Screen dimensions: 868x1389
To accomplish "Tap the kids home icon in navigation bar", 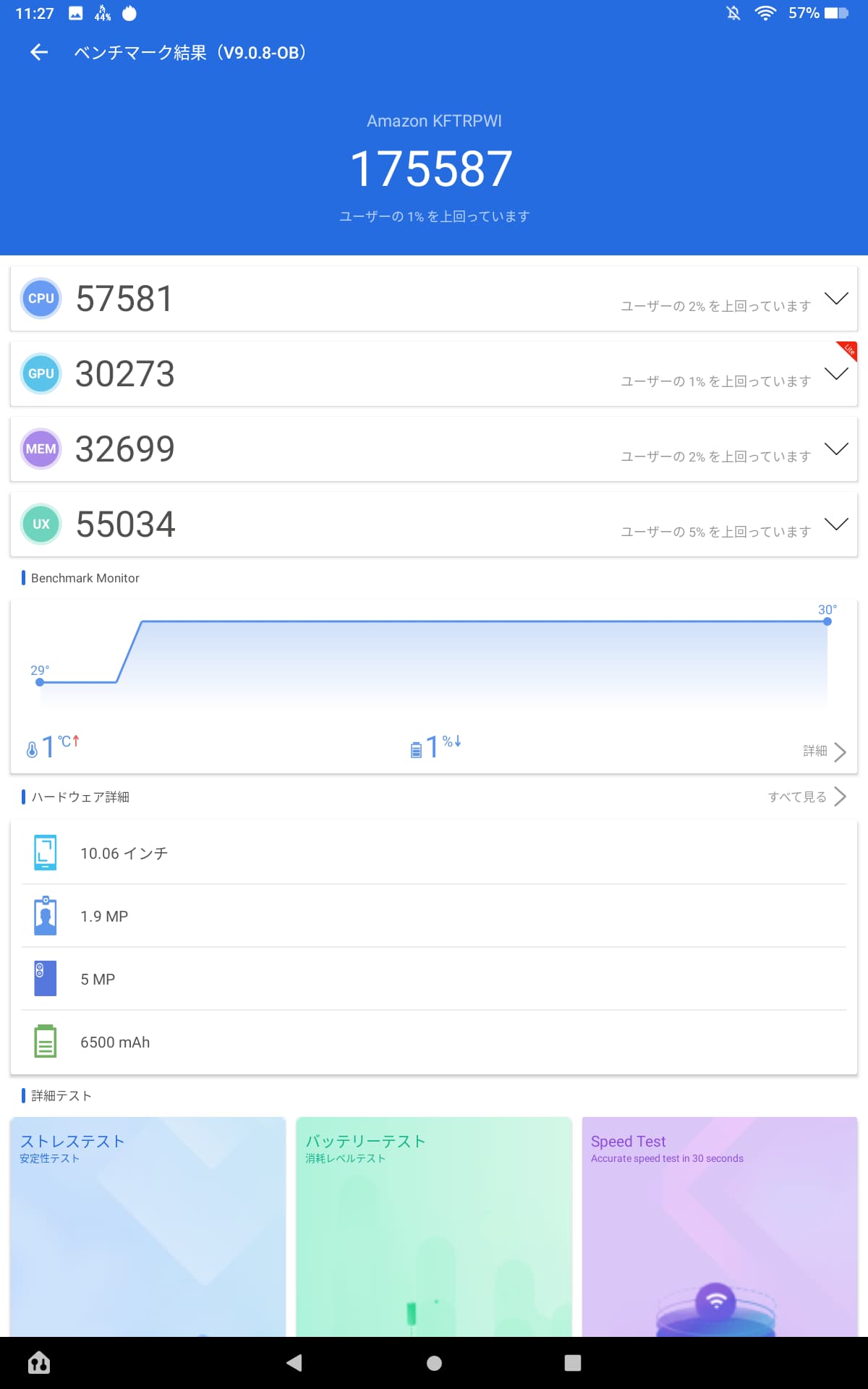I will tap(39, 1363).
